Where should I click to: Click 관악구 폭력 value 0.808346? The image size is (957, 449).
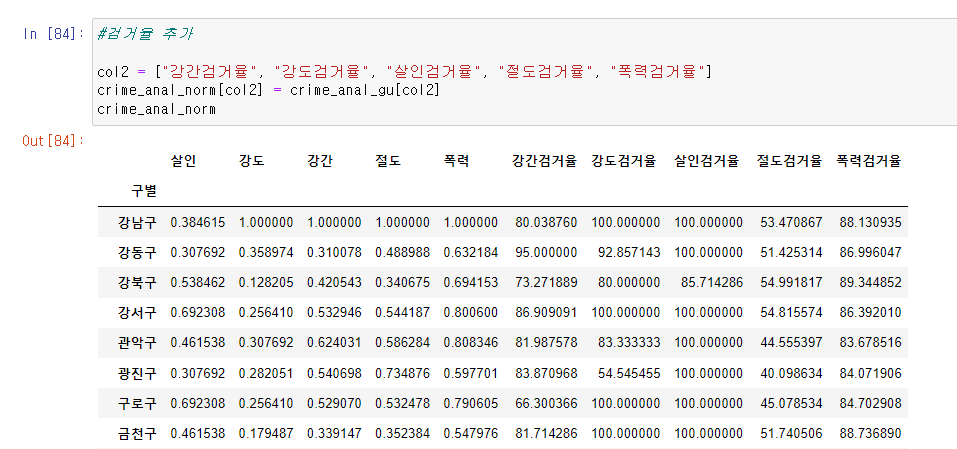point(471,343)
